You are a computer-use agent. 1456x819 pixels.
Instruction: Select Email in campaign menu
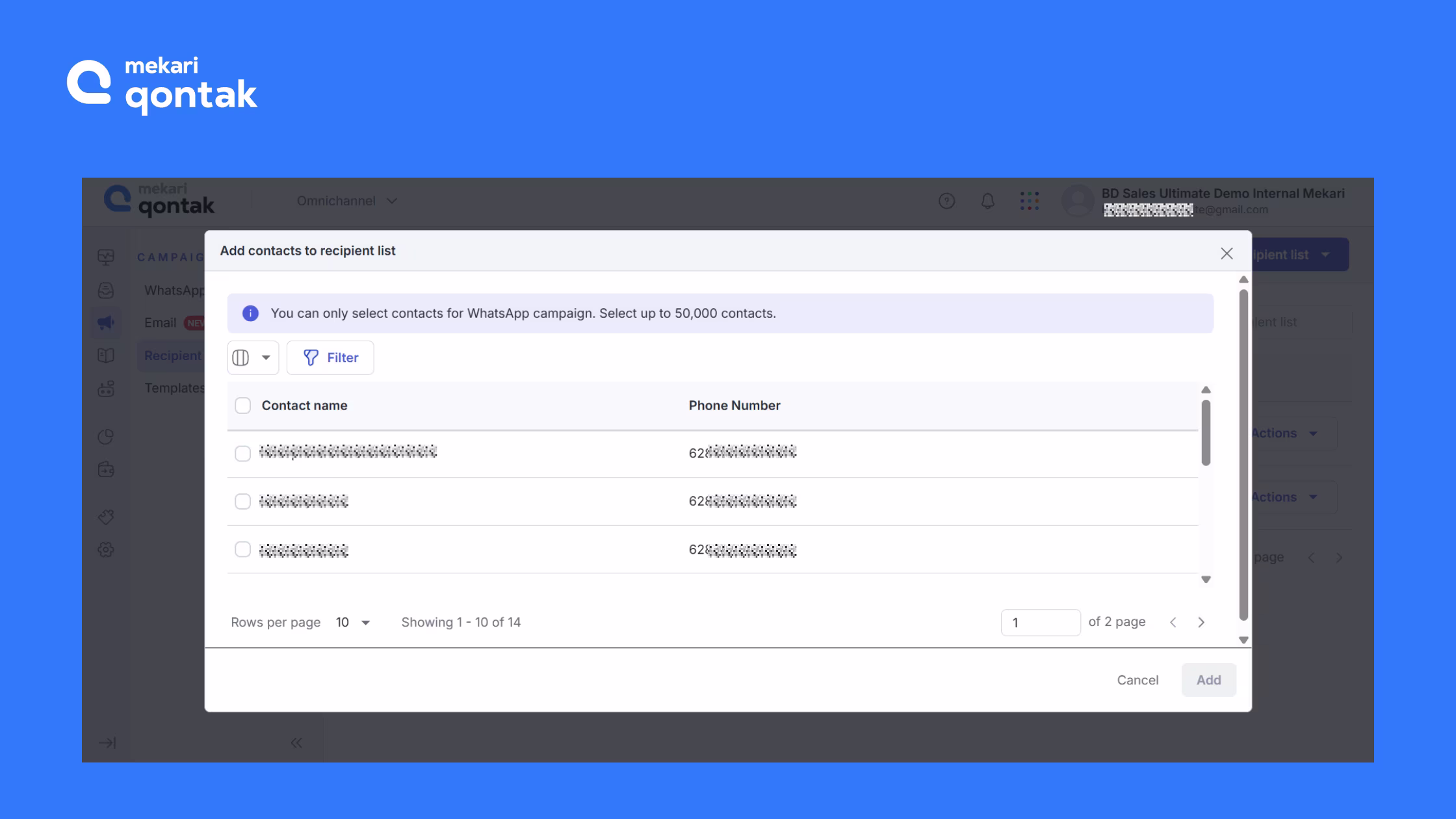click(160, 322)
